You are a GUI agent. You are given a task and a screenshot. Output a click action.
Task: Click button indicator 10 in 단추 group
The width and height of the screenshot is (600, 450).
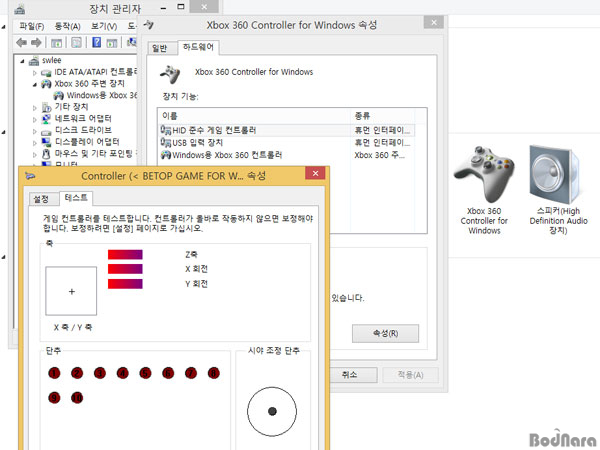pos(77,398)
